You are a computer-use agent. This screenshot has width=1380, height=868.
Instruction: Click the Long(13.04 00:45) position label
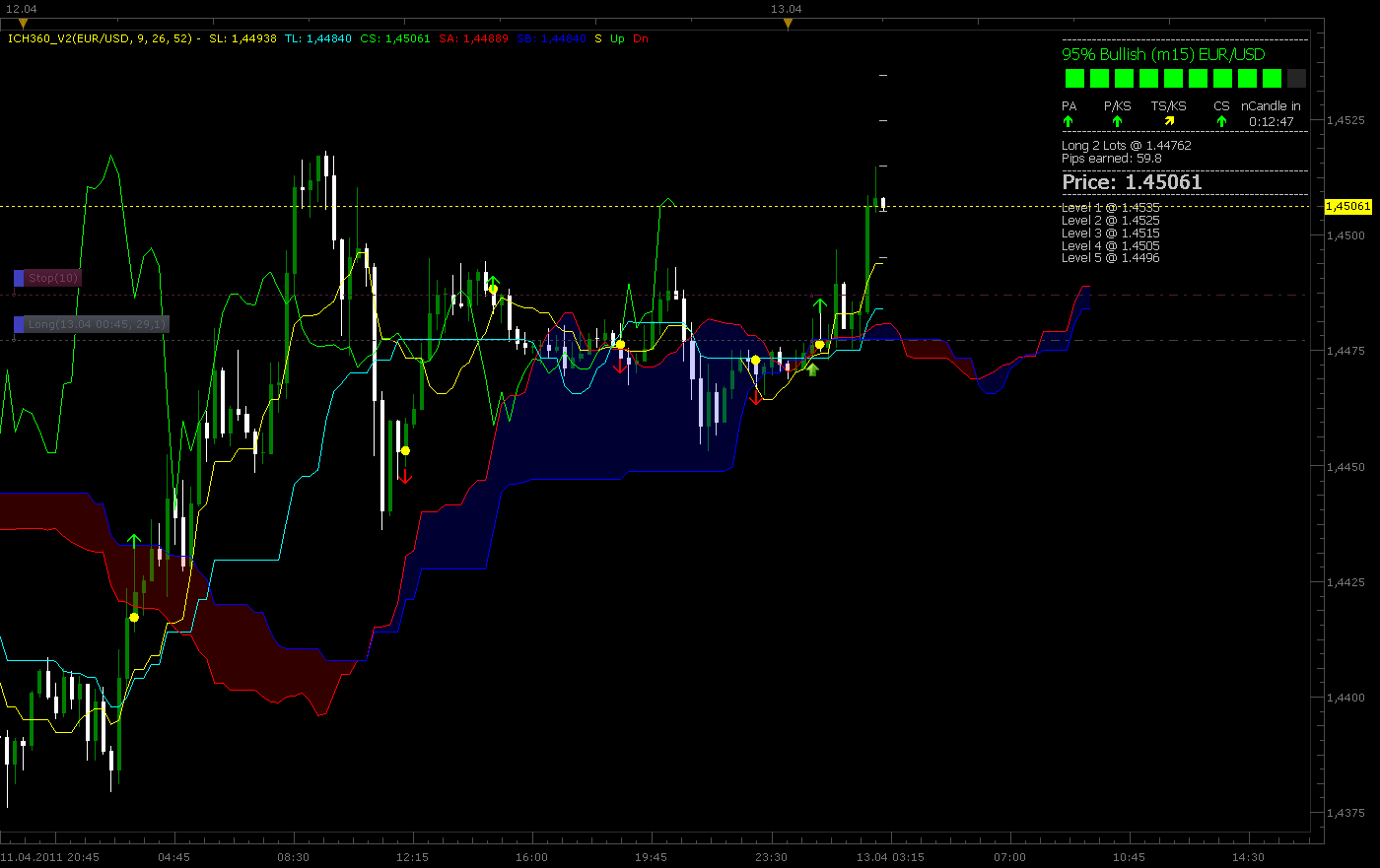pyautogui.click(x=97, y=324)
